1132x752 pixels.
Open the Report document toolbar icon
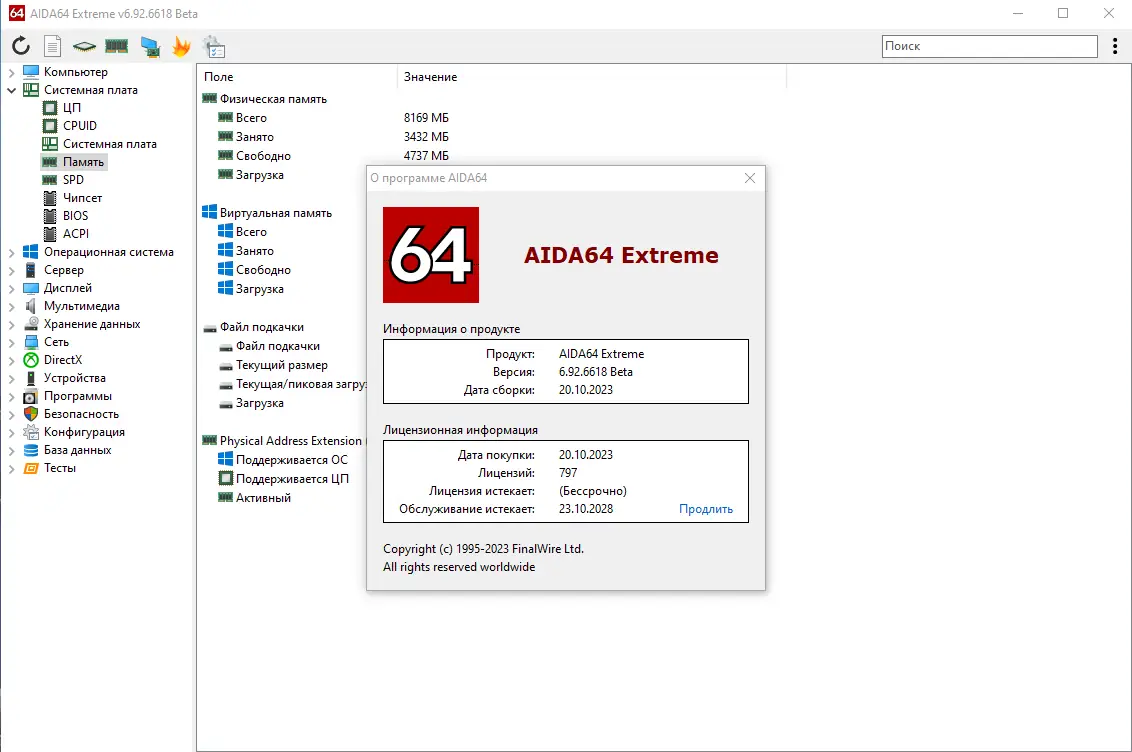coord(53,46)
